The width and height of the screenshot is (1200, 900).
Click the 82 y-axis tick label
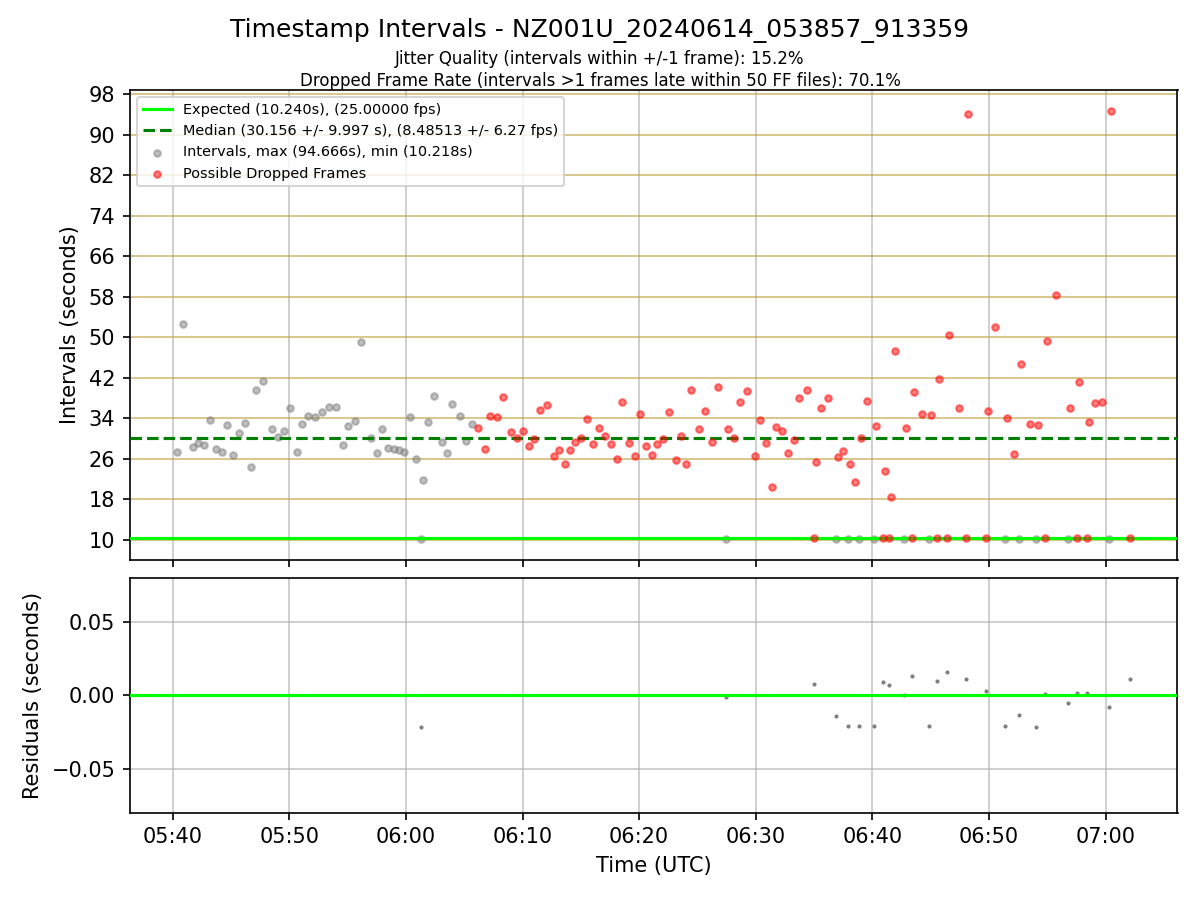point(103,175)
